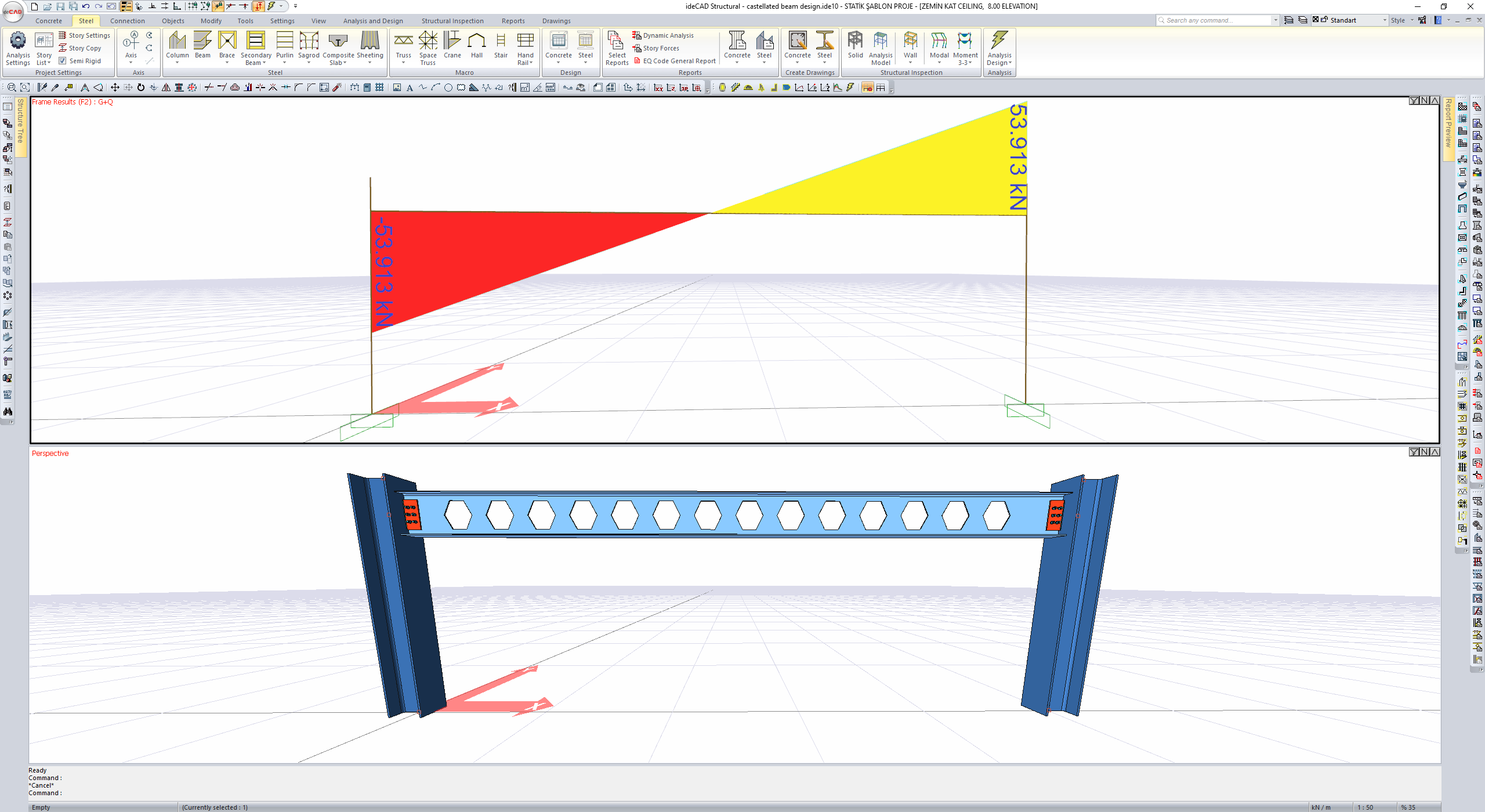Open the Select Reports tool

tap(617, 49)
